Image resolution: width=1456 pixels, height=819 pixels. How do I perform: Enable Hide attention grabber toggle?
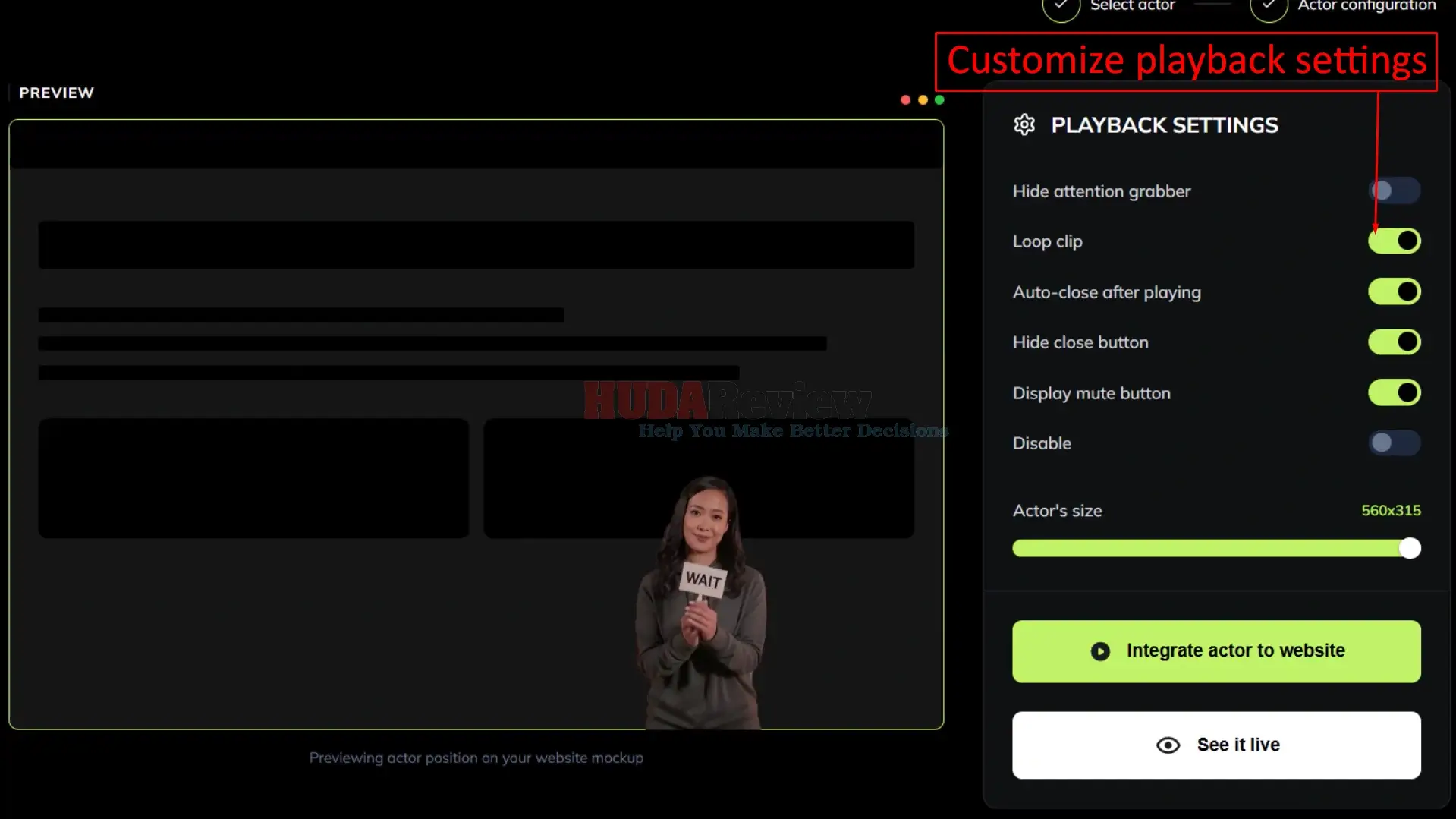tap(1395, 191)
